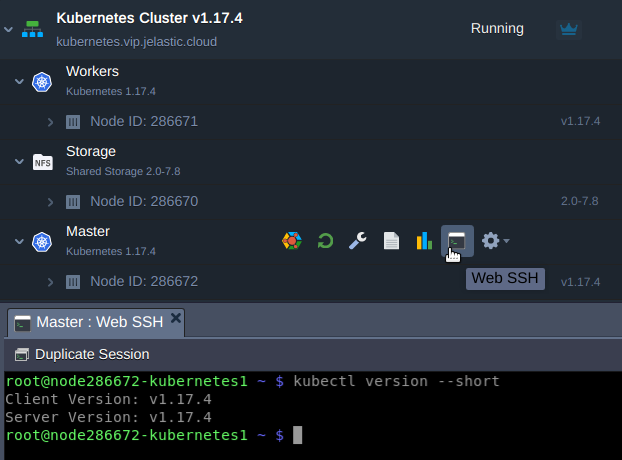Click the 2.0-7.8 tag on Node 286670 row

click(580, 201)
